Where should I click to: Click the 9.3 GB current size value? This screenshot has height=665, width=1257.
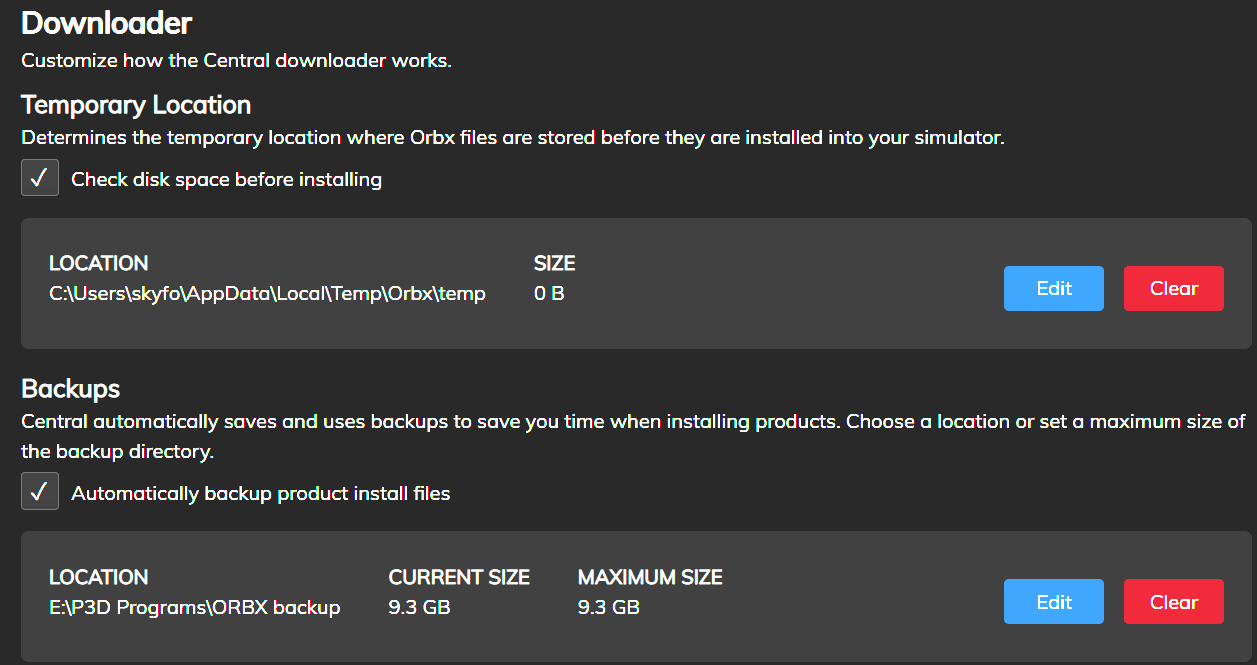(419, 608)
